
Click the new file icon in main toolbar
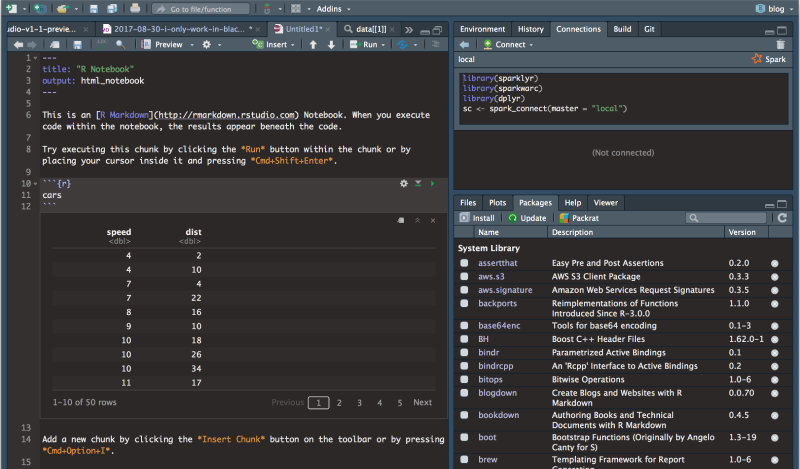[x=11, y=9]
